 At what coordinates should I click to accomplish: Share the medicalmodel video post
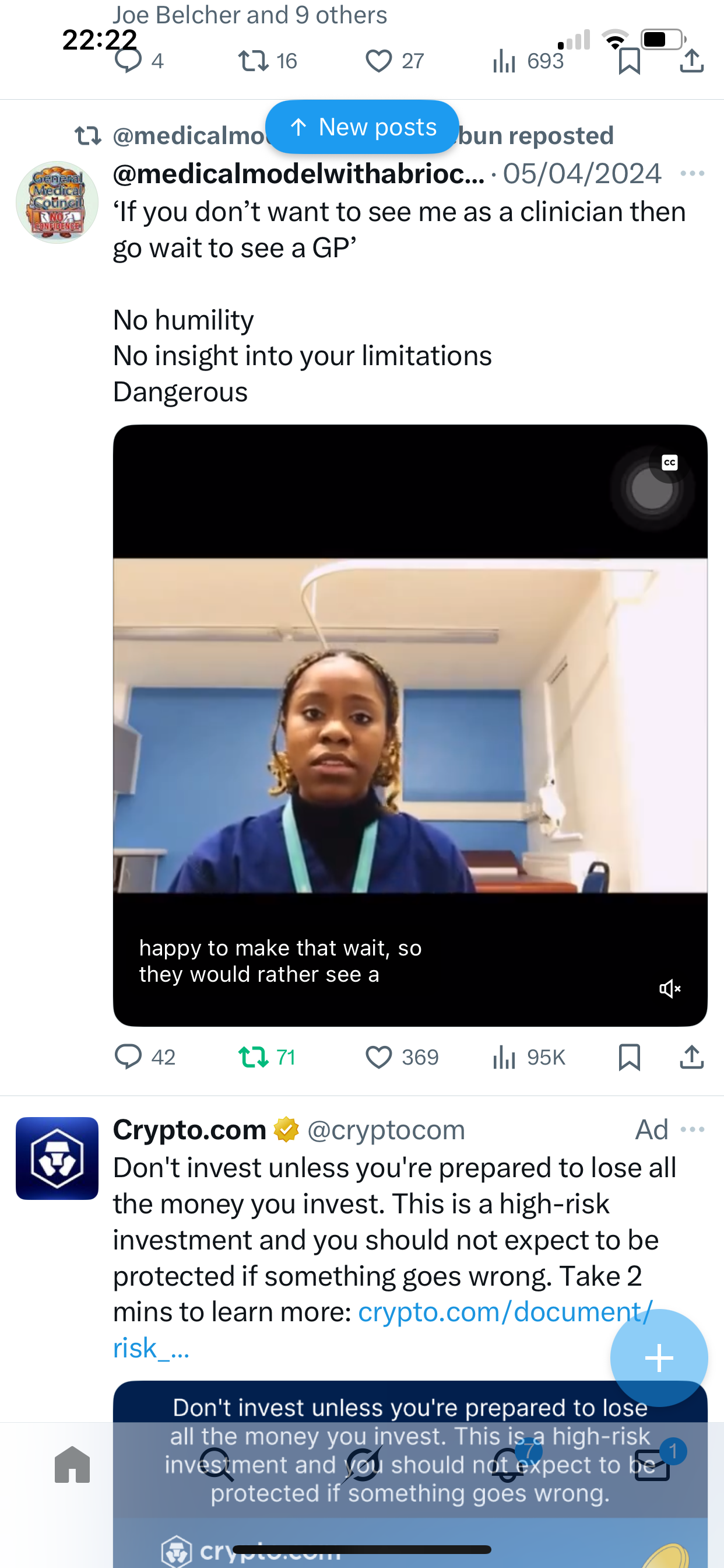point(692,1058)
